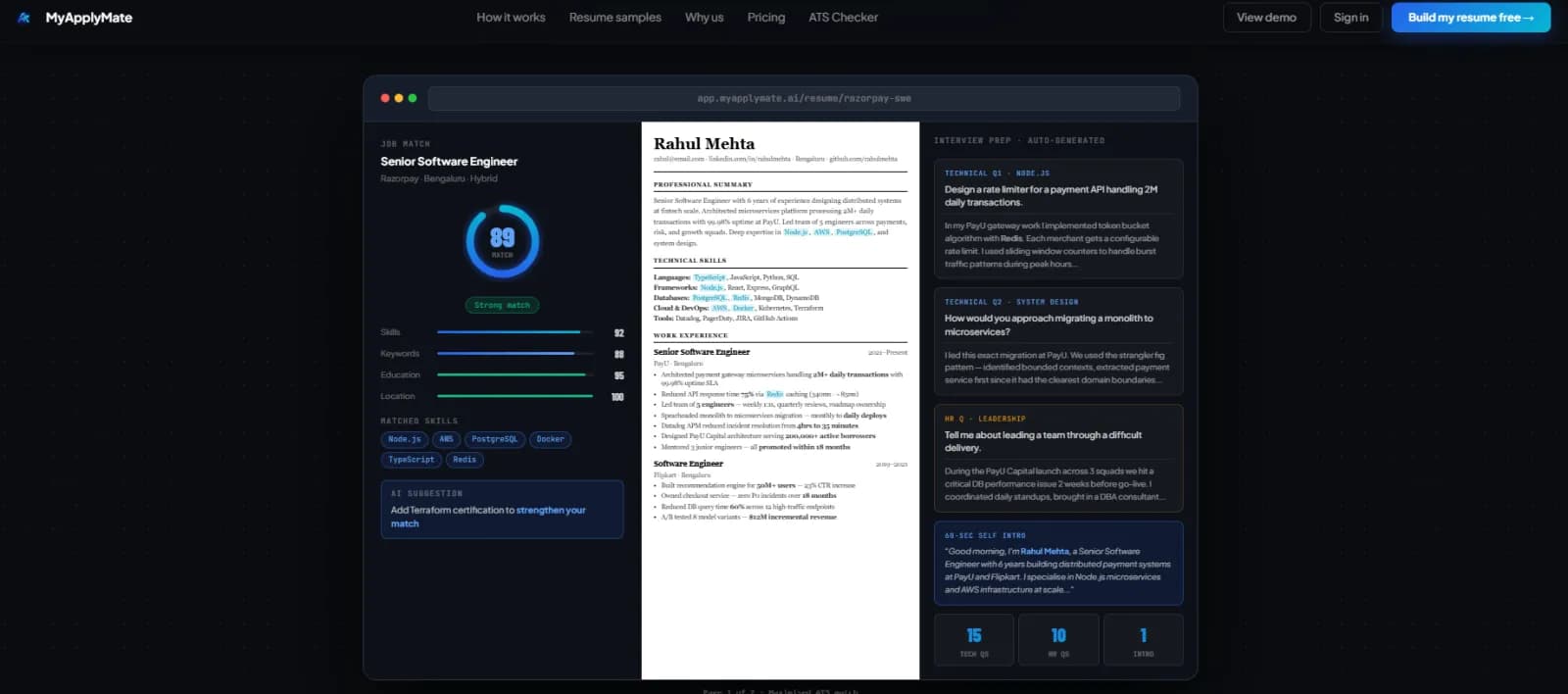1568x694 pixels.
Task: Click the 10 HR Qs counter
Action: pyautogui.click(x=1058, y=640)
